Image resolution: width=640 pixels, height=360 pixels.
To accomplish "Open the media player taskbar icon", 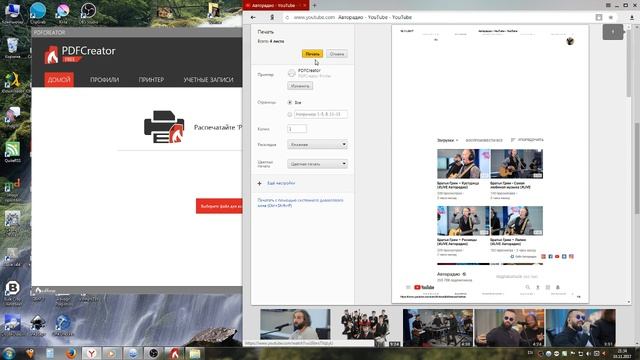I will [111, 353].
